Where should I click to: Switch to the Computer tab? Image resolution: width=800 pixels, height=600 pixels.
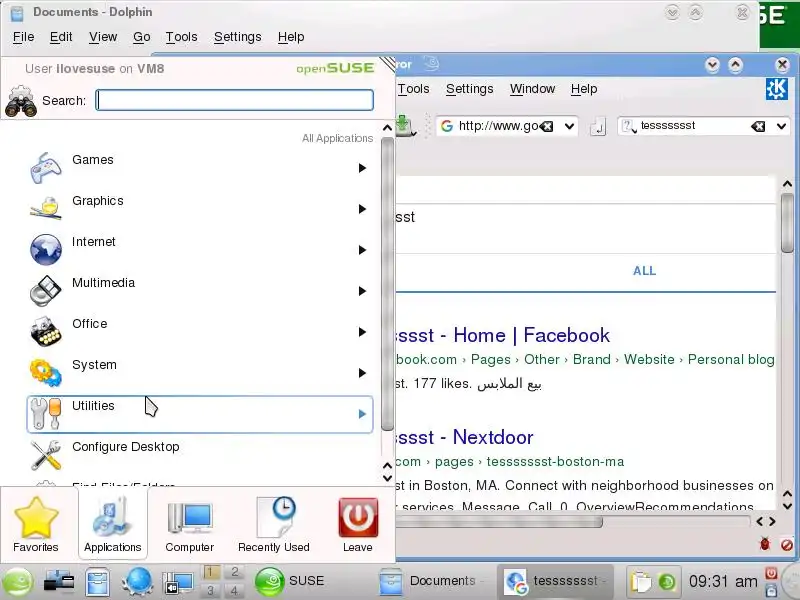(x=189, y=524)
